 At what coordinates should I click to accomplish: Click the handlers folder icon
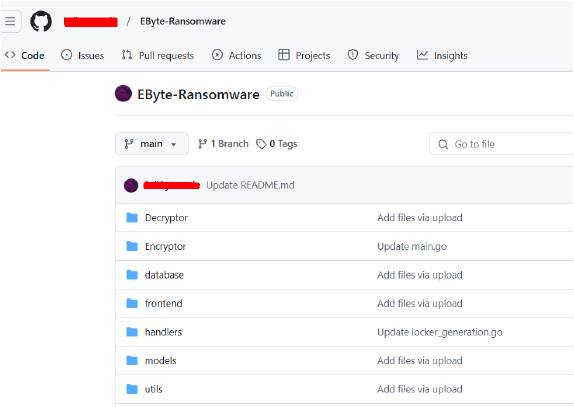click(132, 332)
